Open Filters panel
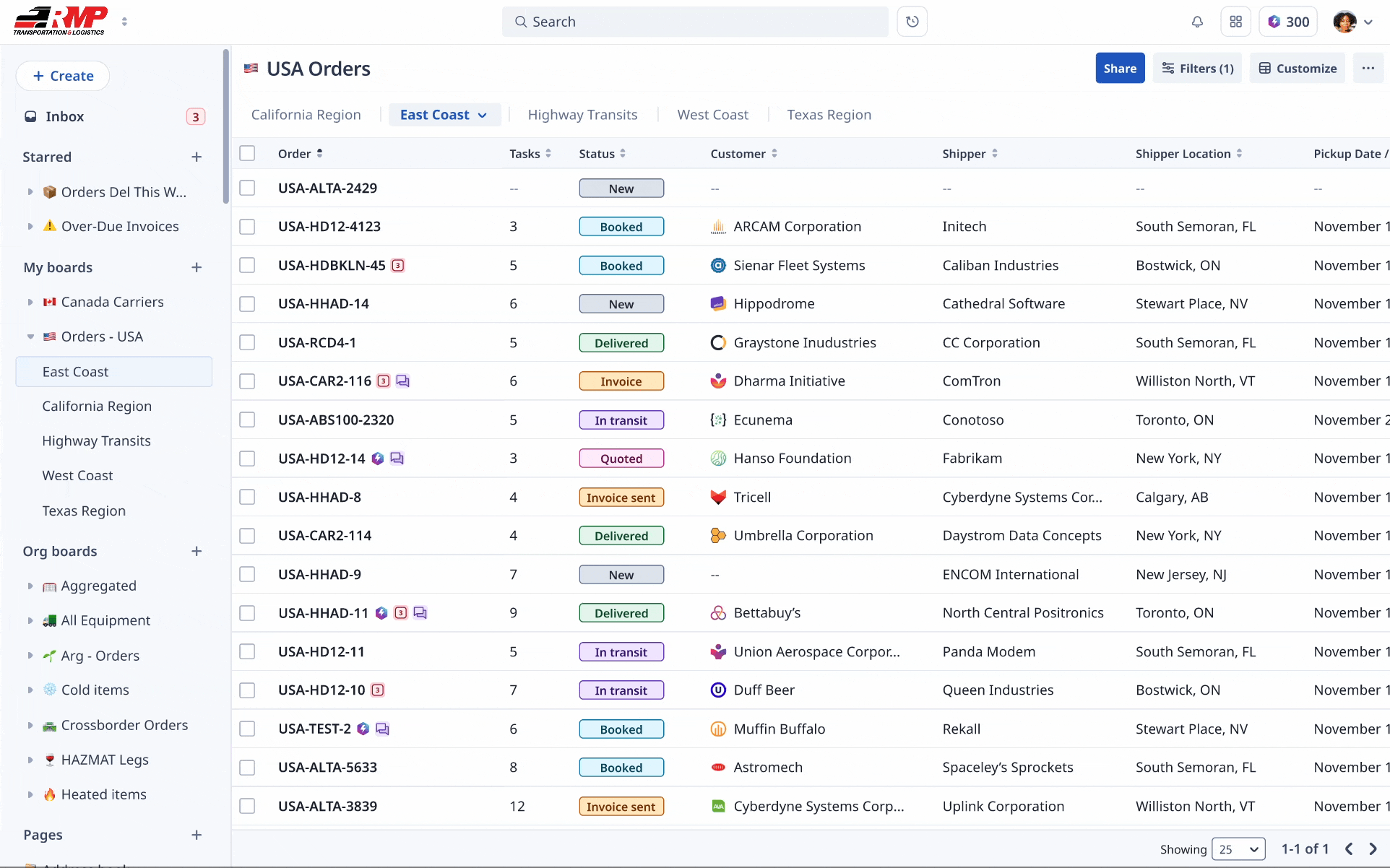Screen dimensions: 1390x868 point(1196,68)
